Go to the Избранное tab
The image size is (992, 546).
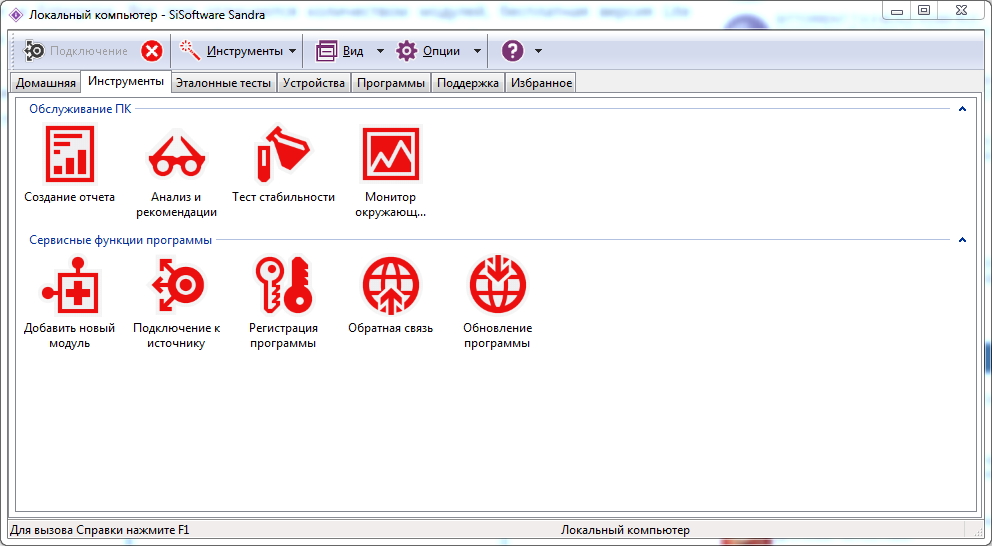coord(541,83)
